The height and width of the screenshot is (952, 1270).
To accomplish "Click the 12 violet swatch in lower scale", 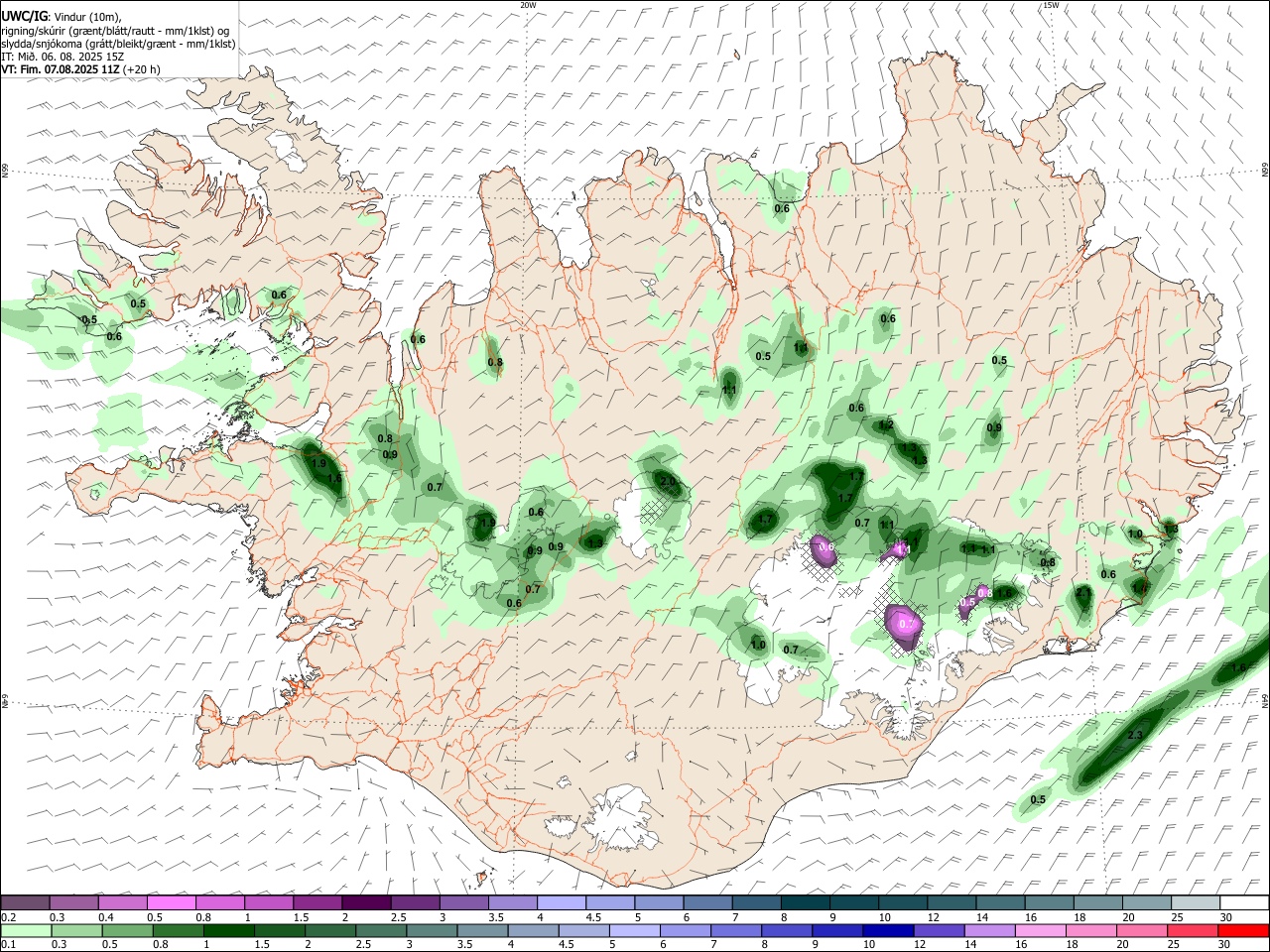I will 939,930.
